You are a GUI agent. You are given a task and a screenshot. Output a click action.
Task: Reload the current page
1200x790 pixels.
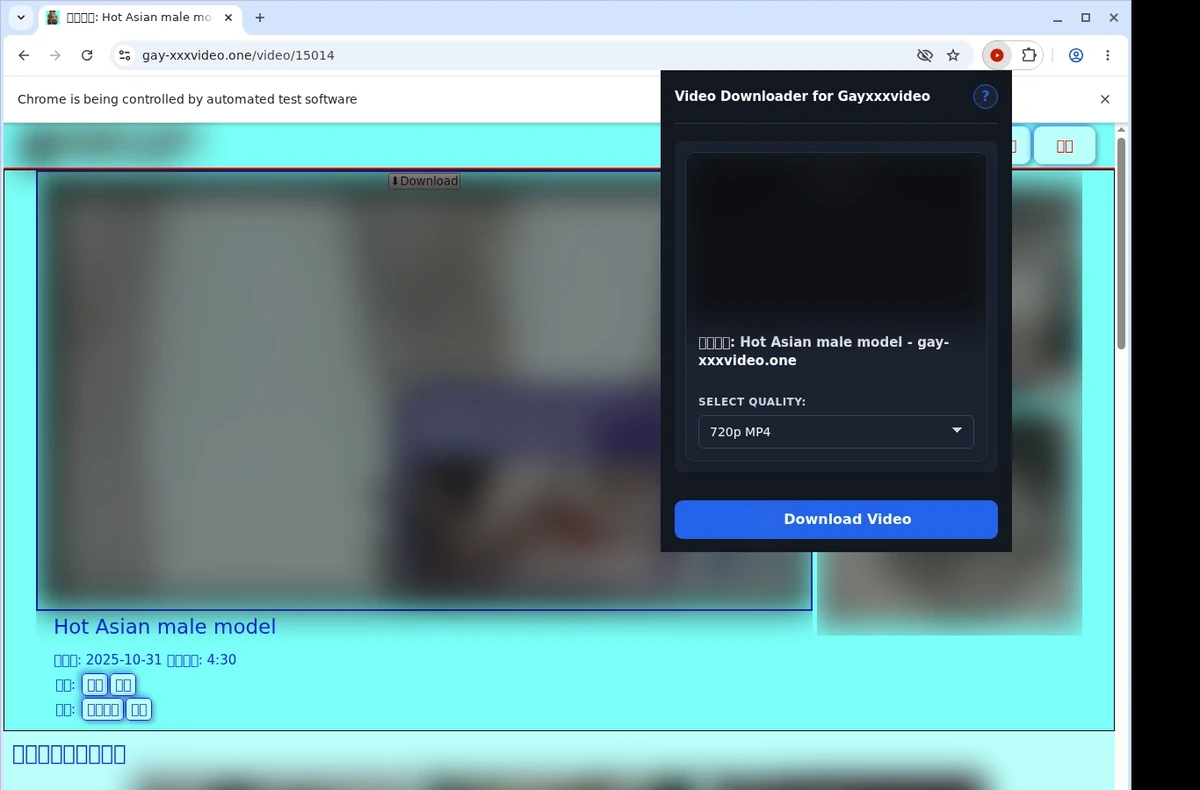87,56
